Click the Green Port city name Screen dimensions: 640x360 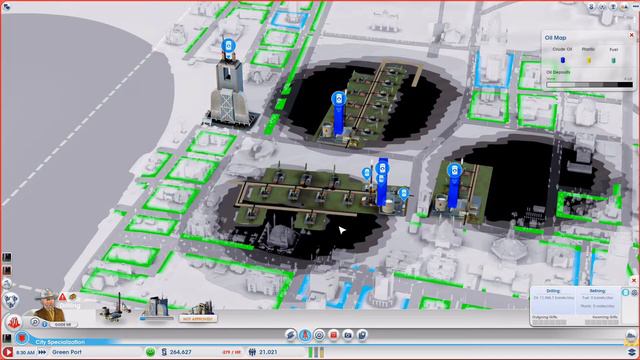pos(67,352)
